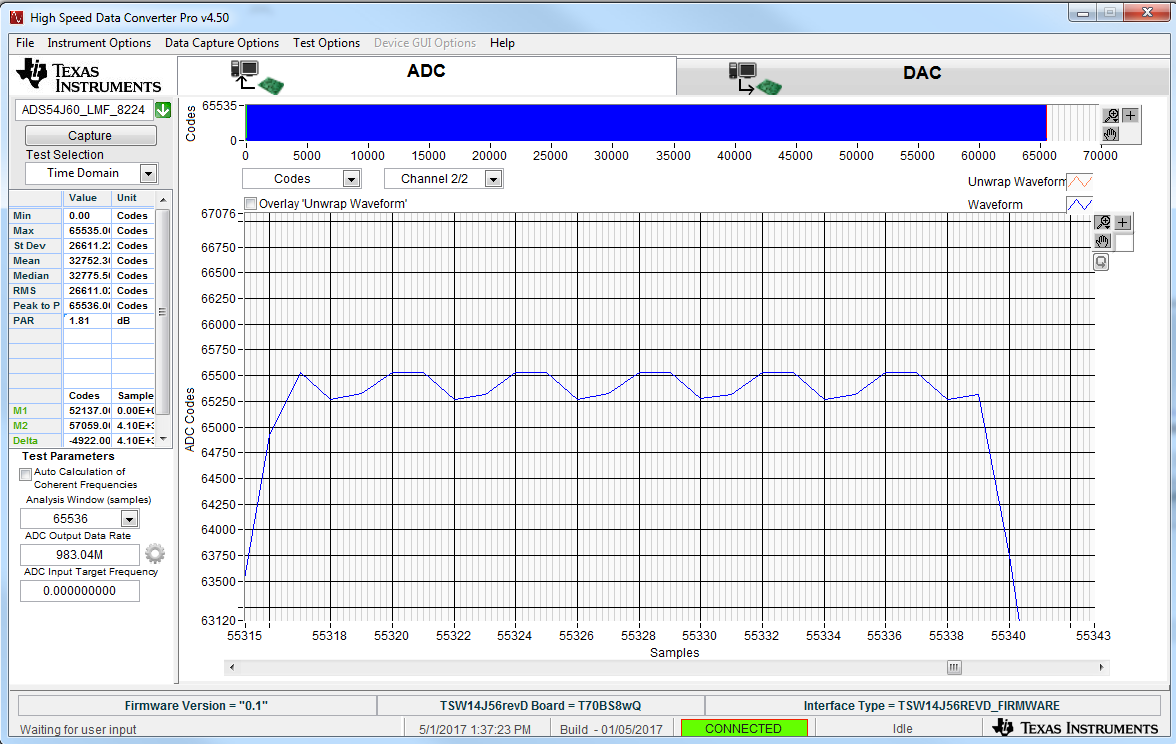The width and height of the screenshot is (1176, 744).
Task: Click the statistics table scroll-up arrow
Action: [x=163, y=200]
